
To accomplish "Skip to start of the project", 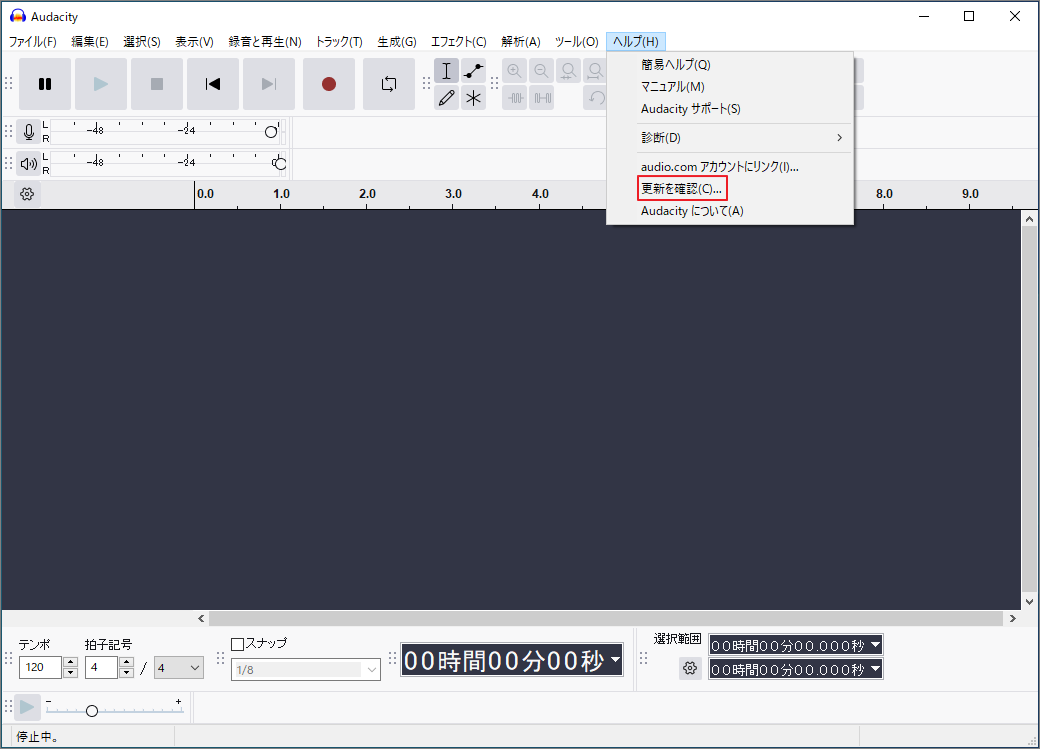I will 213,84.
